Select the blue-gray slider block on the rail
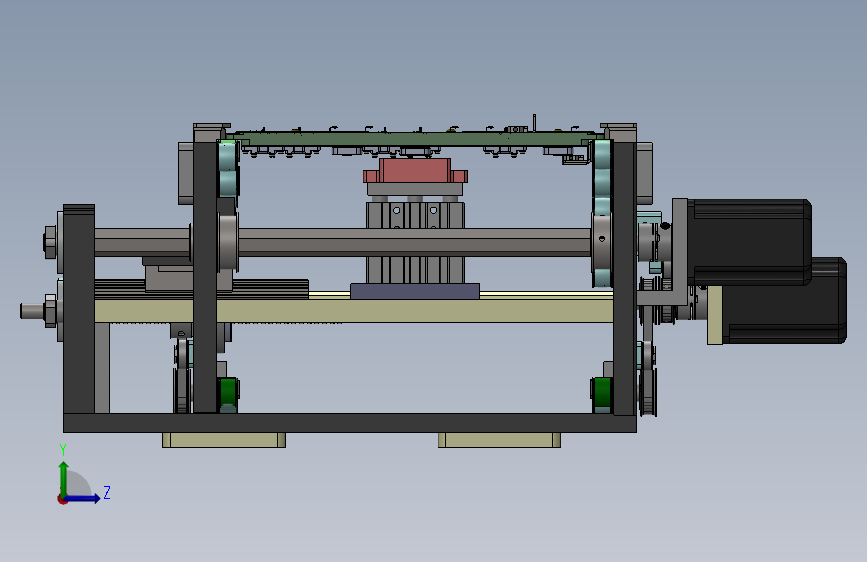This screenshot has width=867, height=562. point(415,291)
